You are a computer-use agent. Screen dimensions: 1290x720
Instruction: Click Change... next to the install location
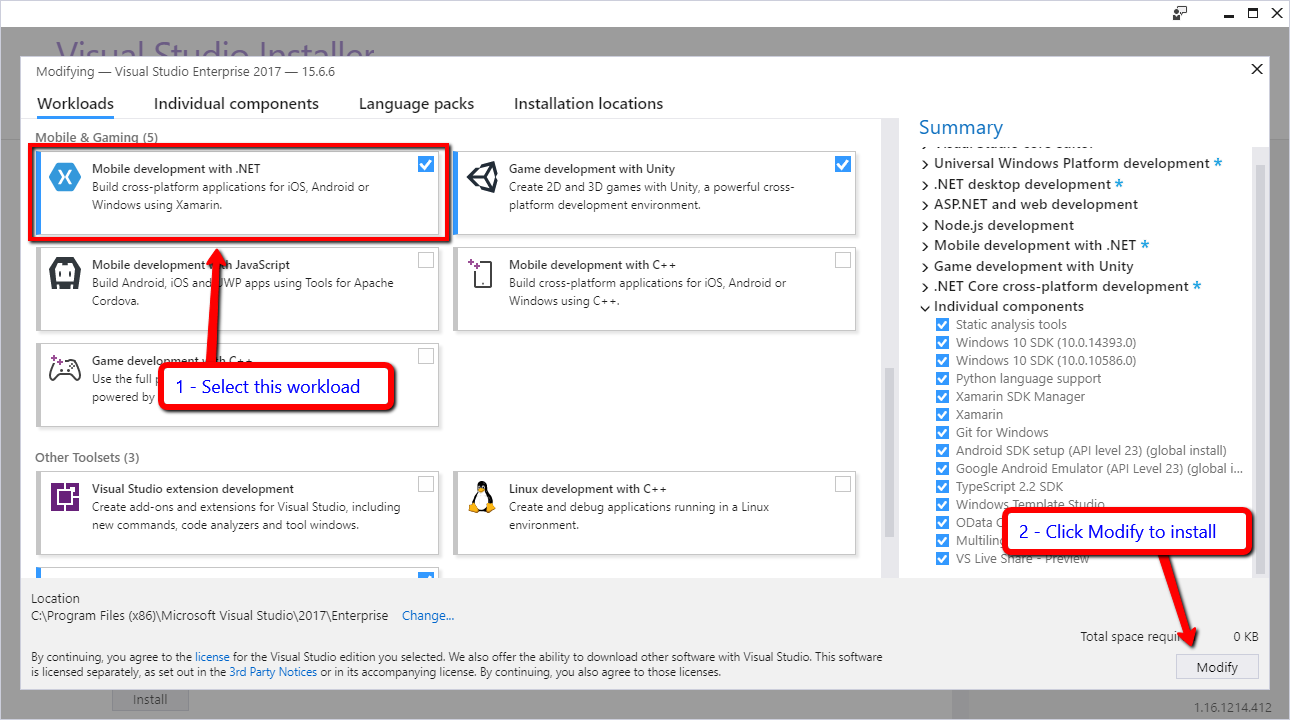[x=428, y=616]
